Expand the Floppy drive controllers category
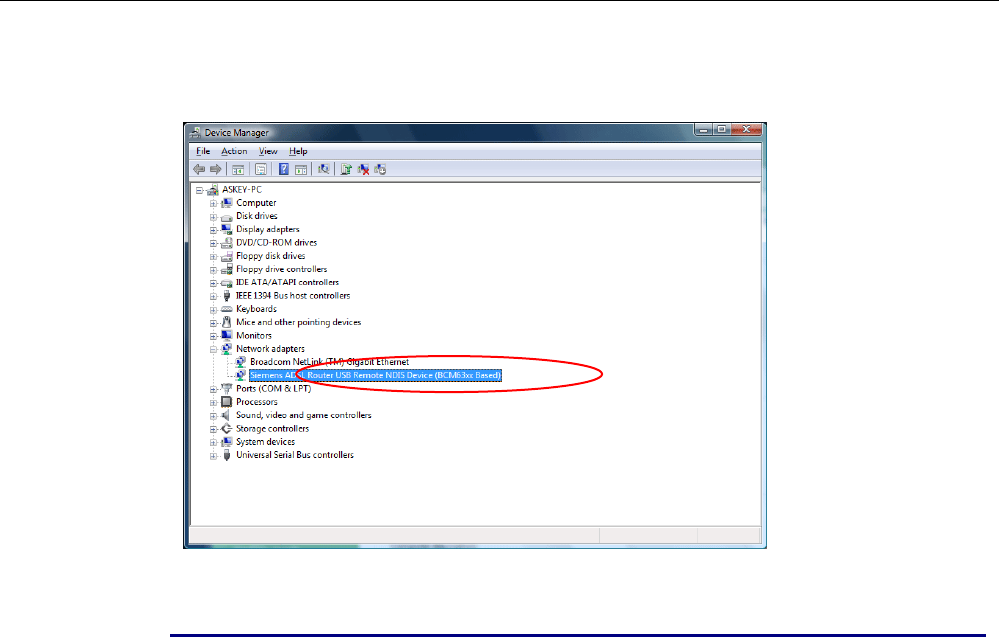This screenshot has width=999, height=637. point(213,270)
